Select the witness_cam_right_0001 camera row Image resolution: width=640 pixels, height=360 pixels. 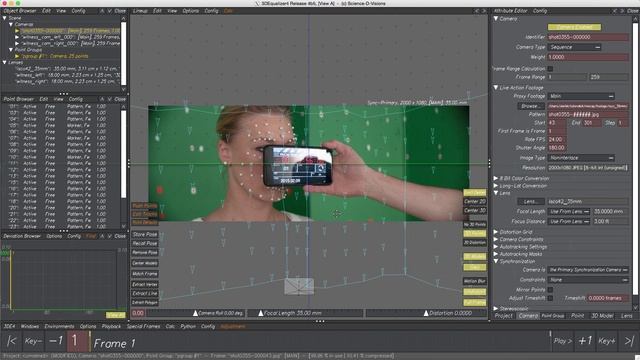[x=70, y=43]
